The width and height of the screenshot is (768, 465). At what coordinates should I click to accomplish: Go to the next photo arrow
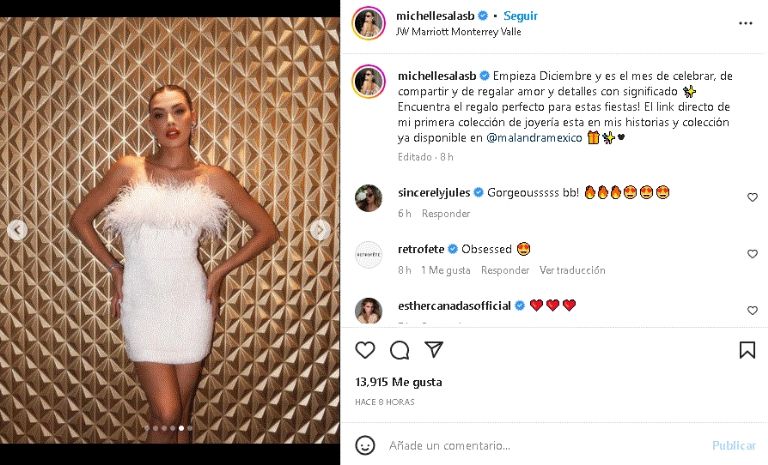[x=320, y=231]
